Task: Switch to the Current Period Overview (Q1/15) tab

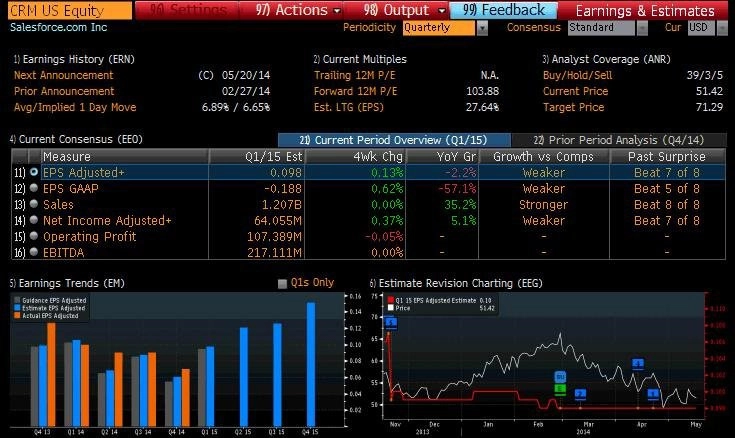Action: pyautogui.click(x=394, y=140)
